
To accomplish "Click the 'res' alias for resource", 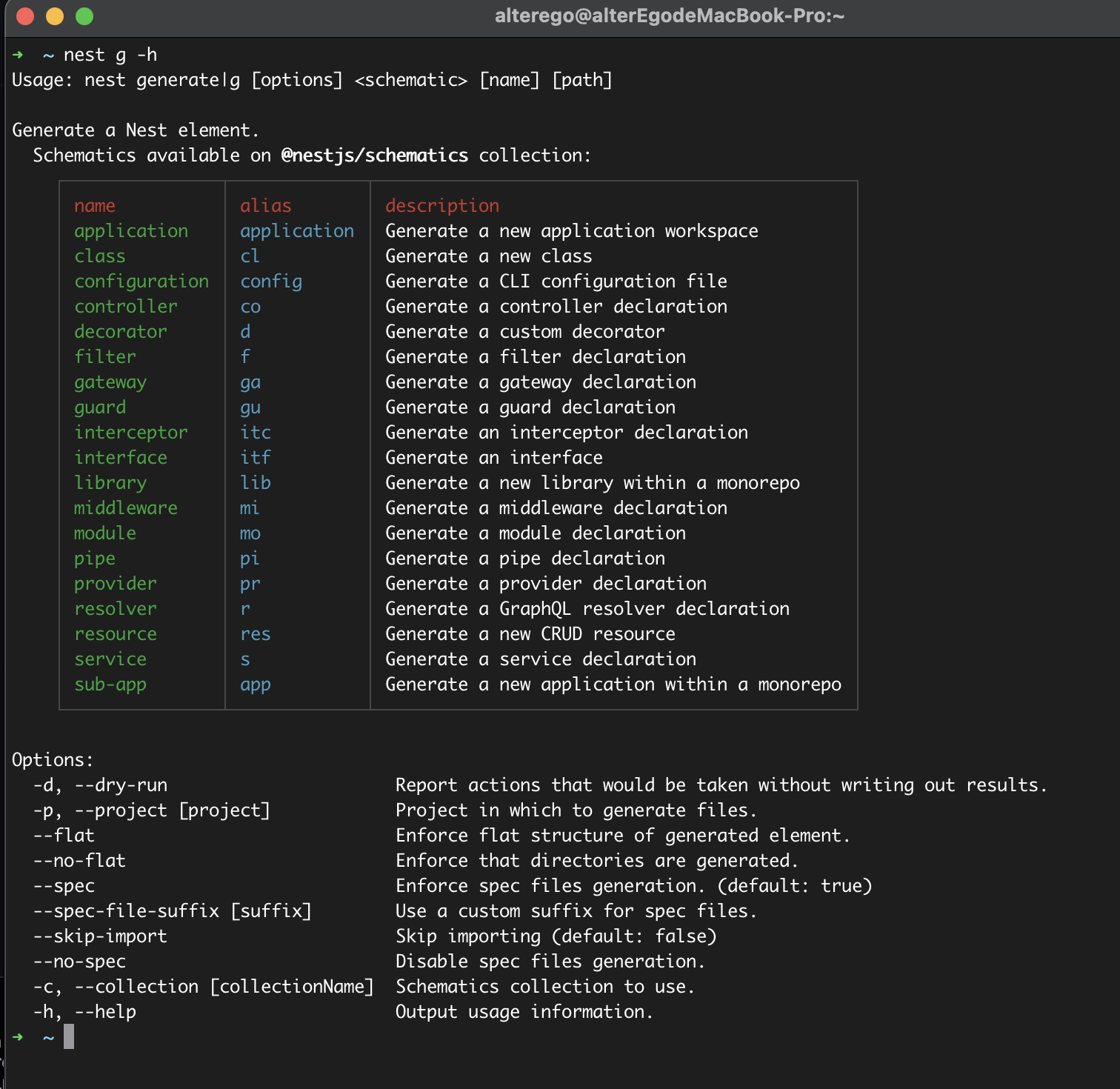I will (256, 634).
